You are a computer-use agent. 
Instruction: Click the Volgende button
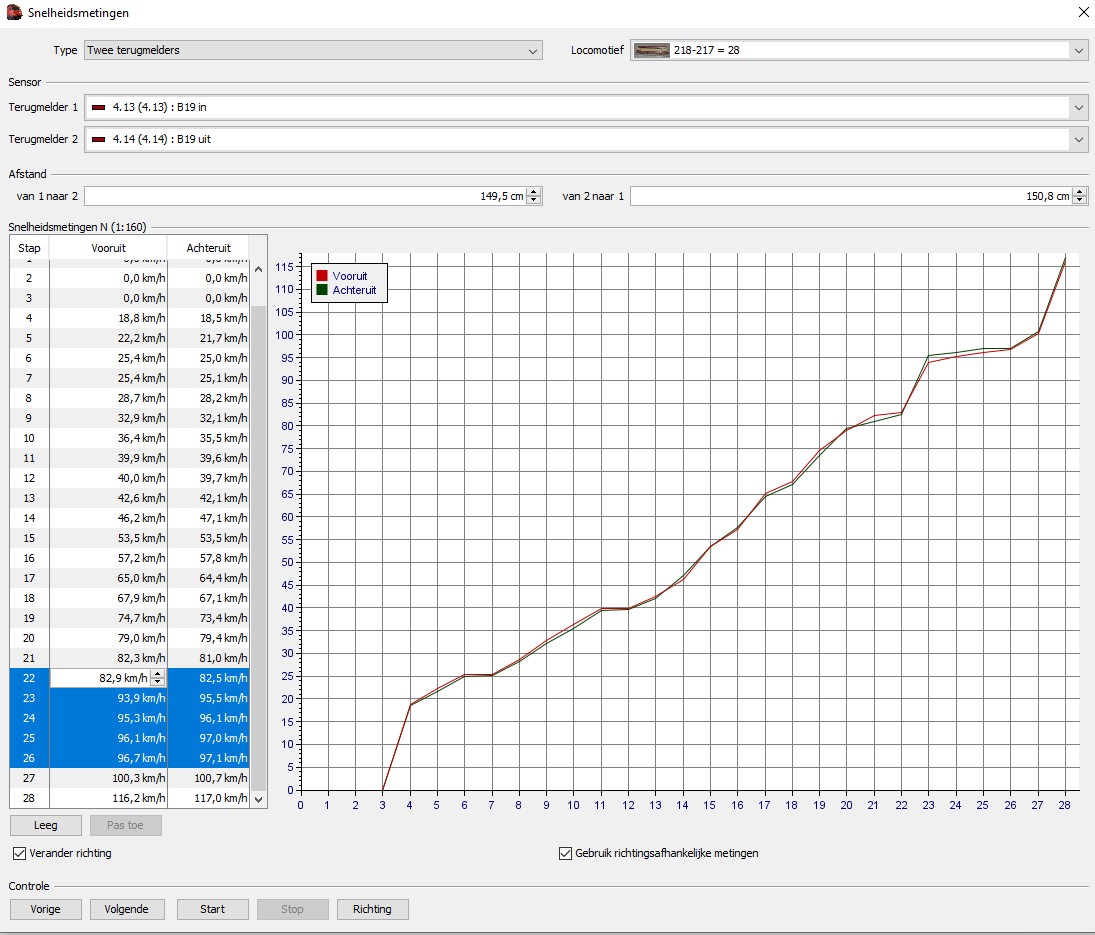click(126, 909)
